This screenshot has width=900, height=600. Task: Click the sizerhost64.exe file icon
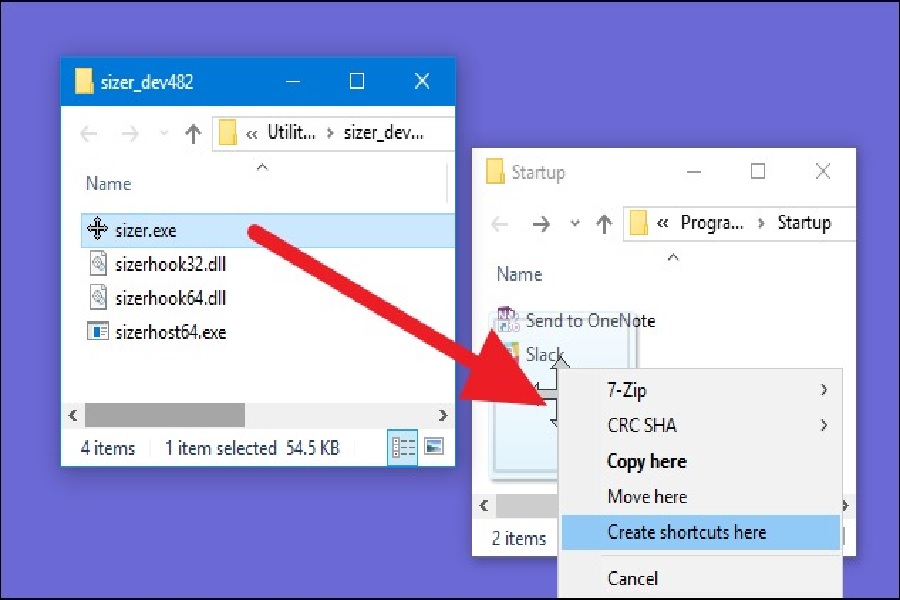pos(97,332)
